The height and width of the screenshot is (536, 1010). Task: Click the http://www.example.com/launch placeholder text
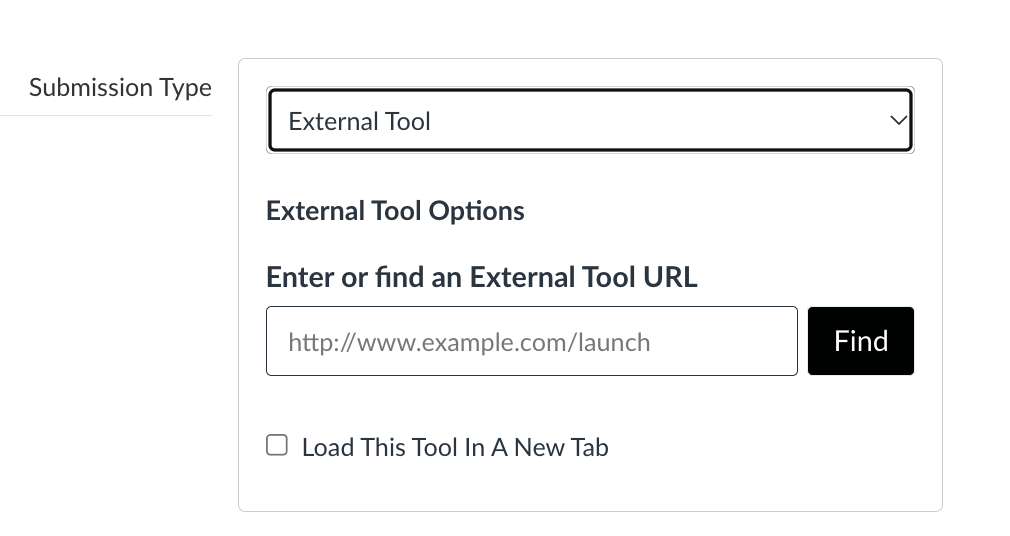click(x=469, y=342)
